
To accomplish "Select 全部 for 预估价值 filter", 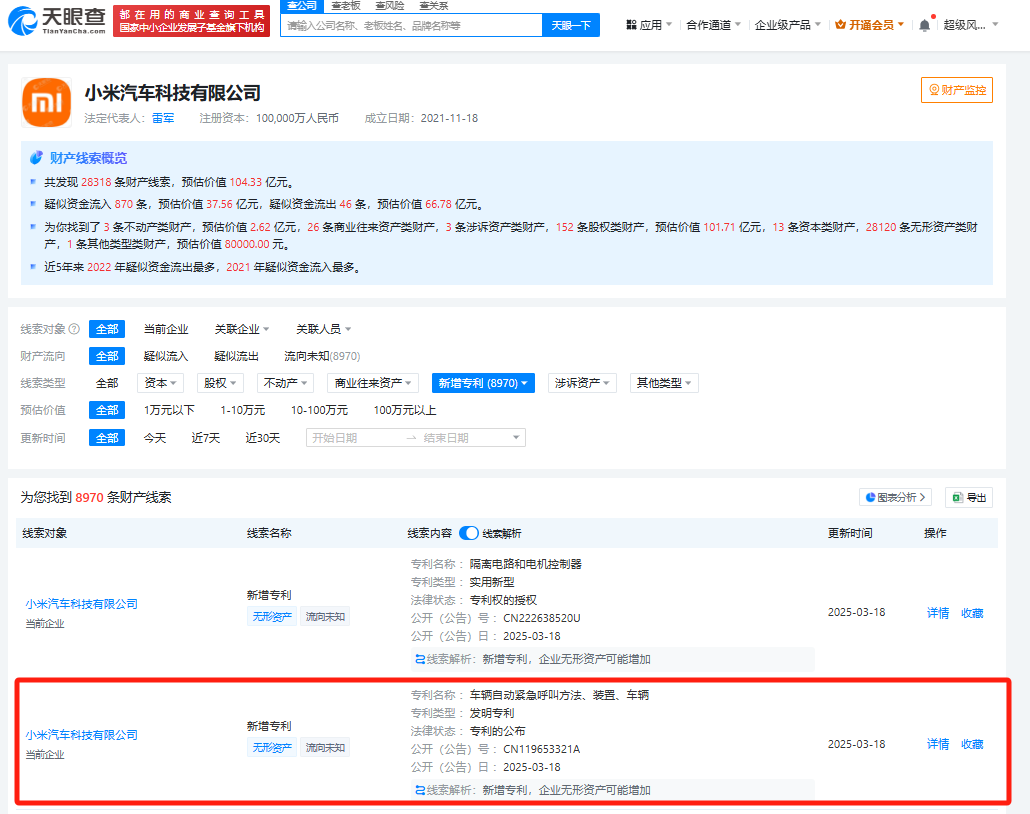I will [x=107, y=410].
